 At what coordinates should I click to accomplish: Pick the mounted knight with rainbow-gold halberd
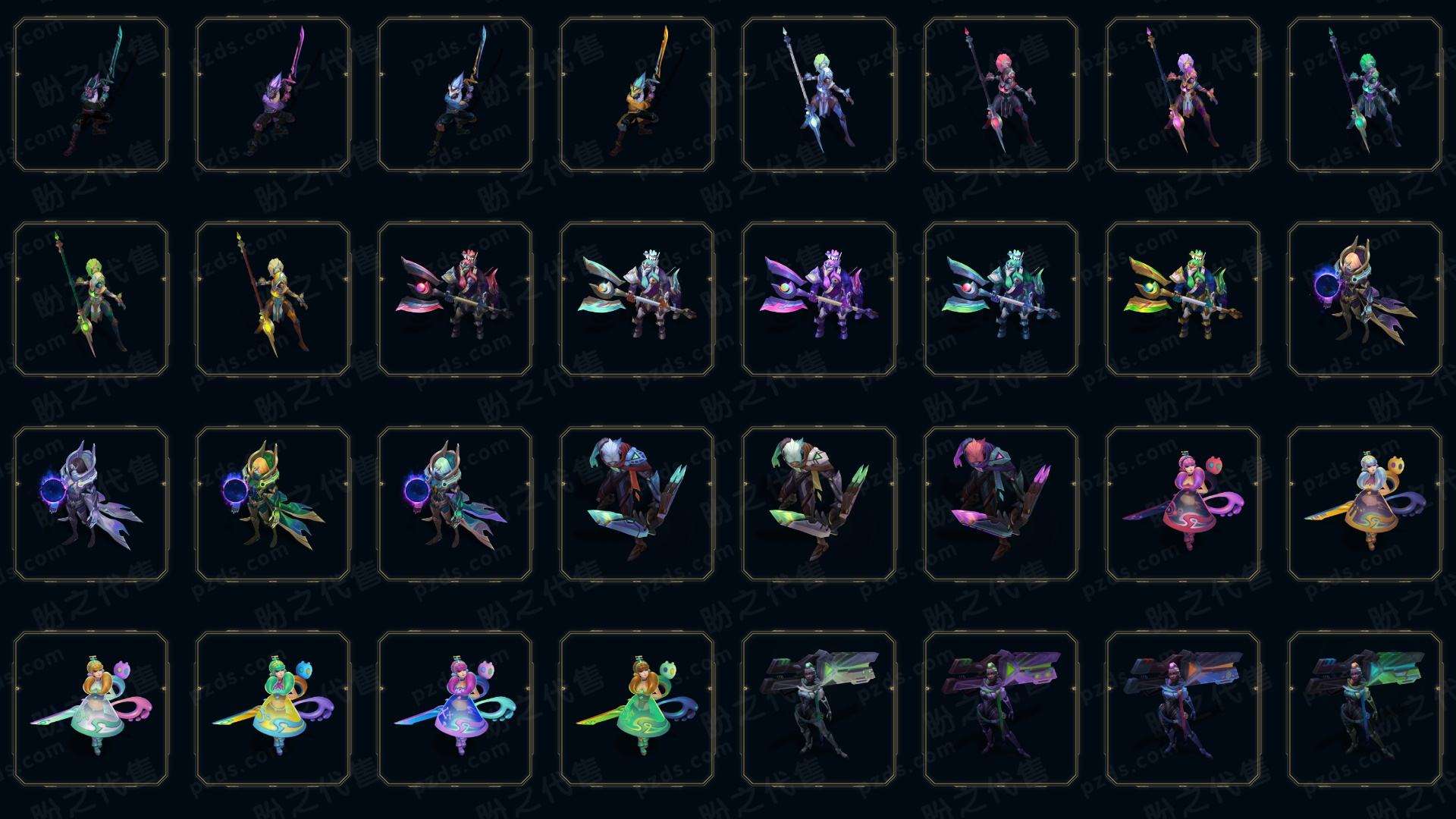pyautogui.click(x=1183, y=299)
